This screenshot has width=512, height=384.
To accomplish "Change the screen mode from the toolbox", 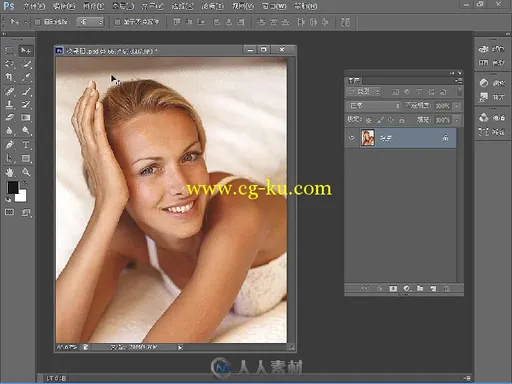I will [26, 212].
